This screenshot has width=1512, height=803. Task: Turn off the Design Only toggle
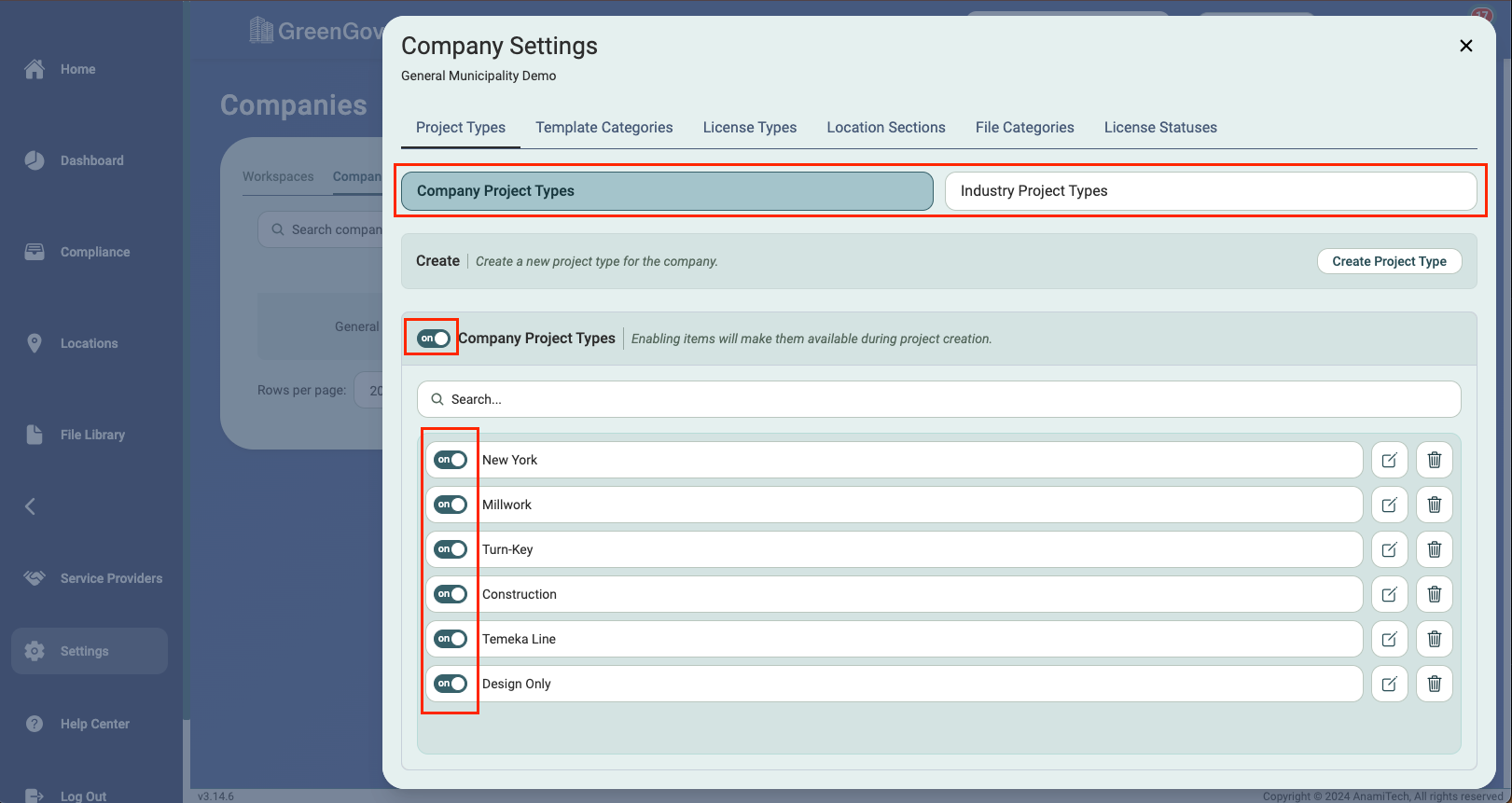[x=451, y=684]
